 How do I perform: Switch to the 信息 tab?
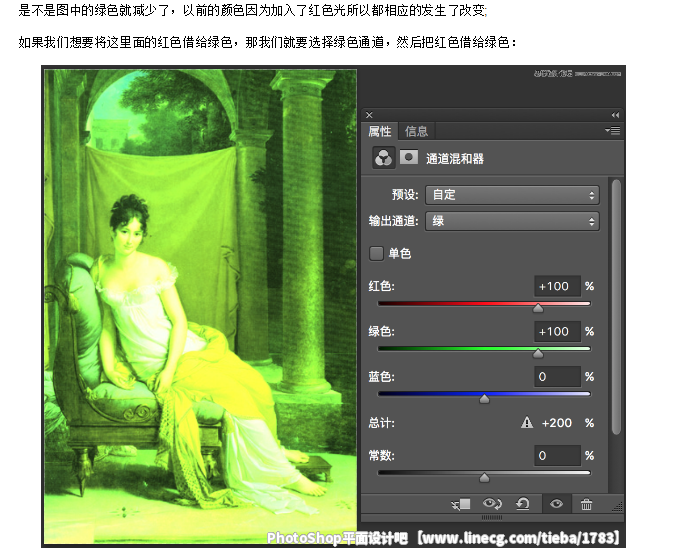[416, 131]
